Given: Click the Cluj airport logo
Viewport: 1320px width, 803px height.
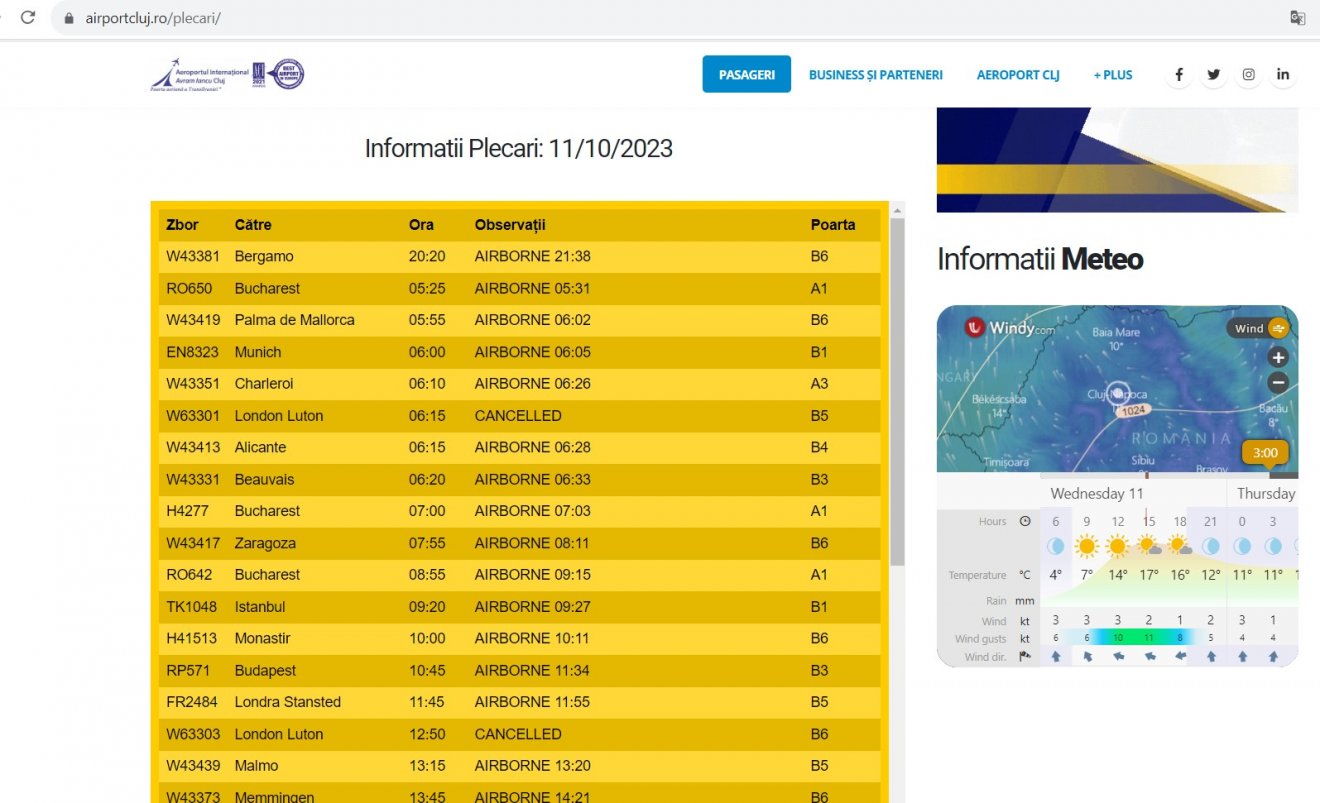Looking at the screenshot, I should pos(227,75).
